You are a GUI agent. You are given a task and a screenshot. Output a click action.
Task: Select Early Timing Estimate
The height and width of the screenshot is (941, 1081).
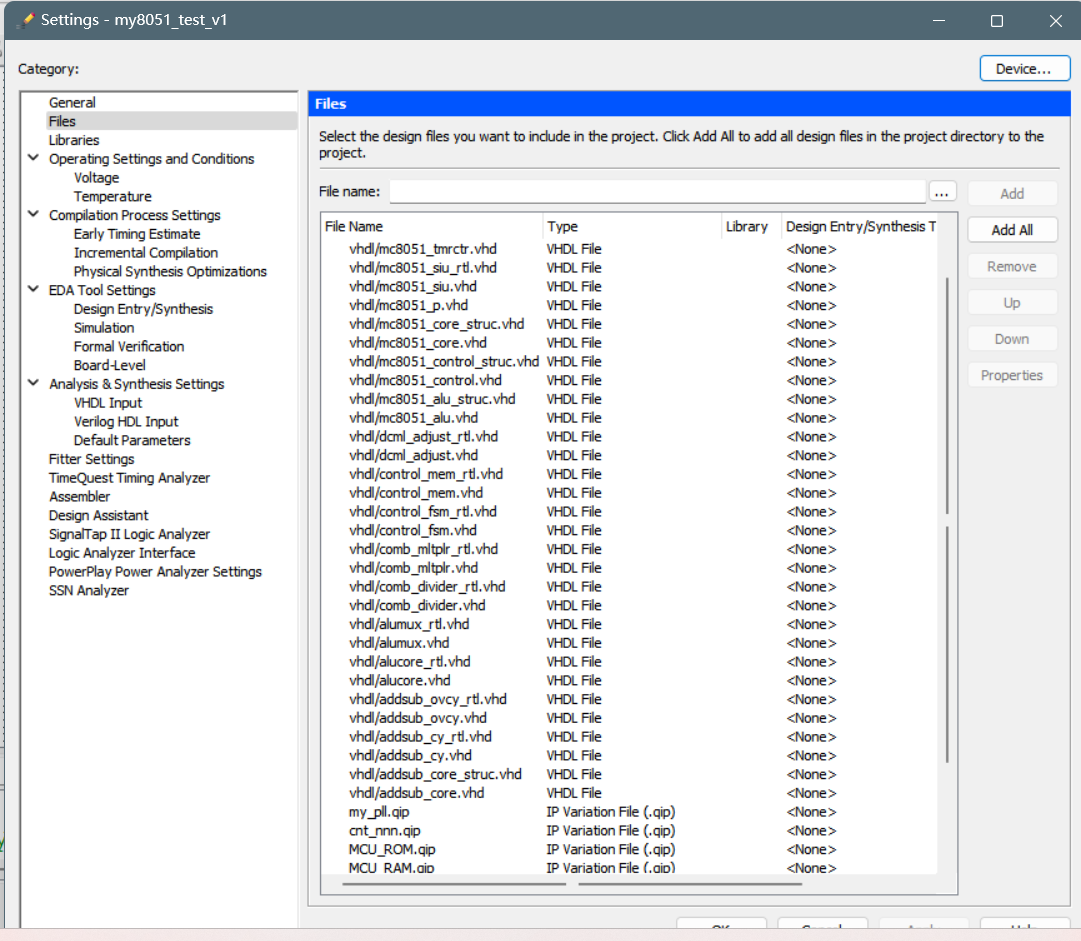[137, 234]
